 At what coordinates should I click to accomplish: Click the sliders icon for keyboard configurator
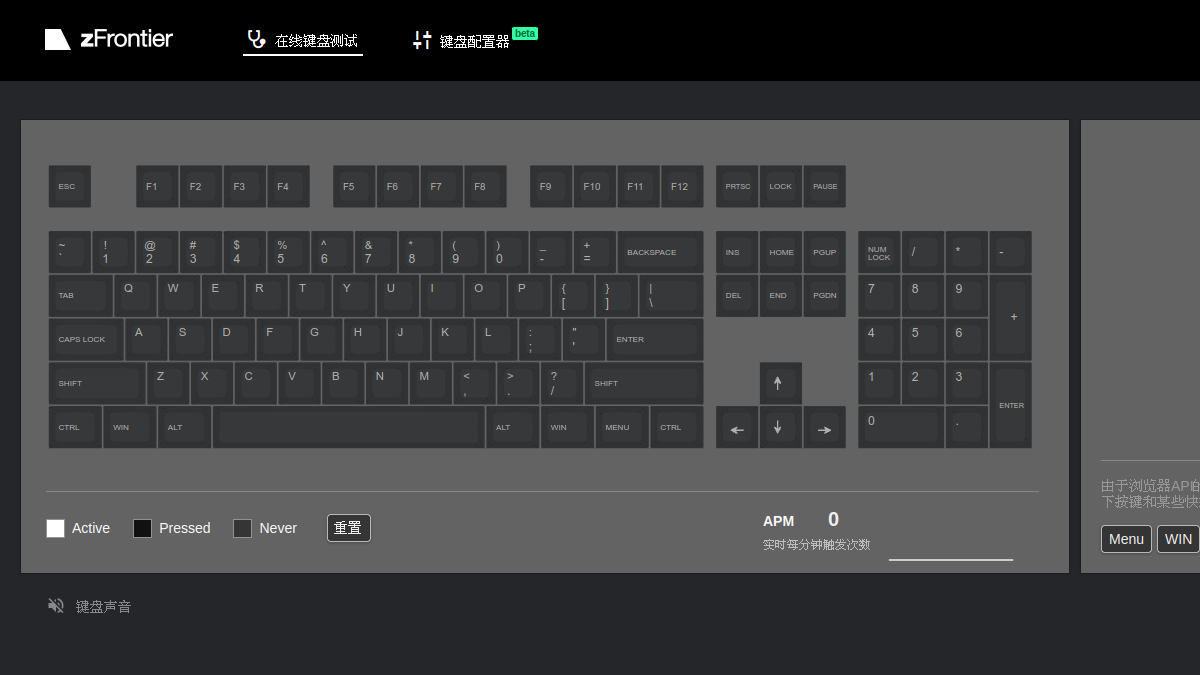point(422,40)
